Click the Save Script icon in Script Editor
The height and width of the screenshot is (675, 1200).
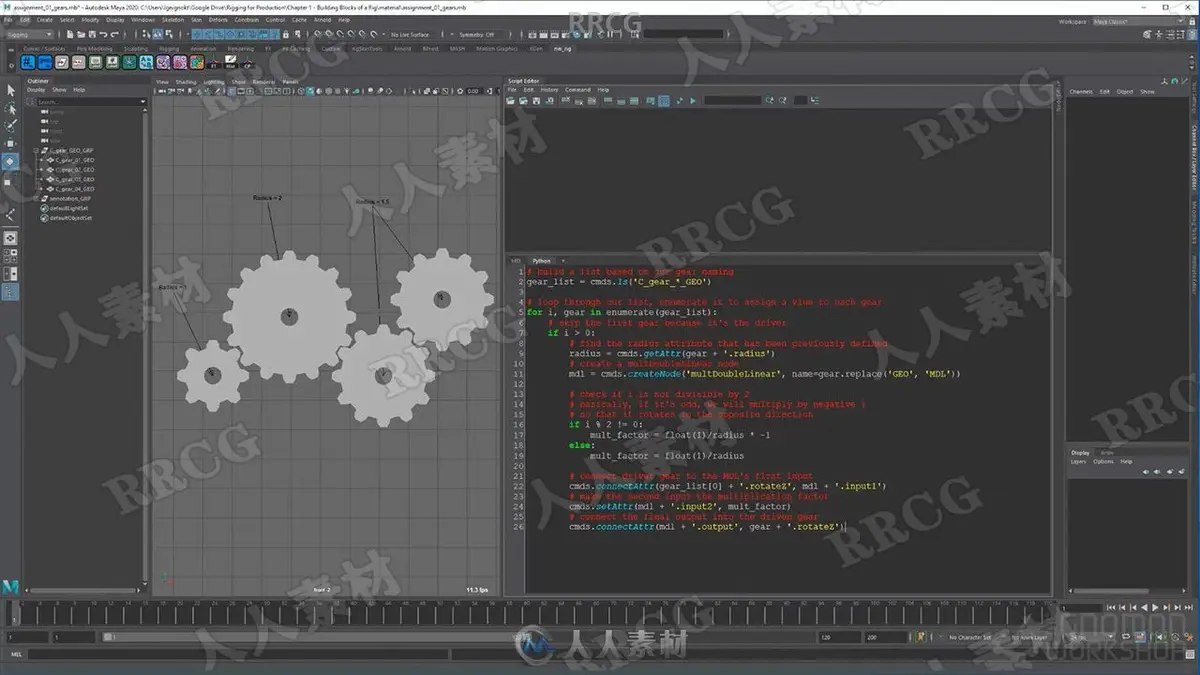(536, 100)
